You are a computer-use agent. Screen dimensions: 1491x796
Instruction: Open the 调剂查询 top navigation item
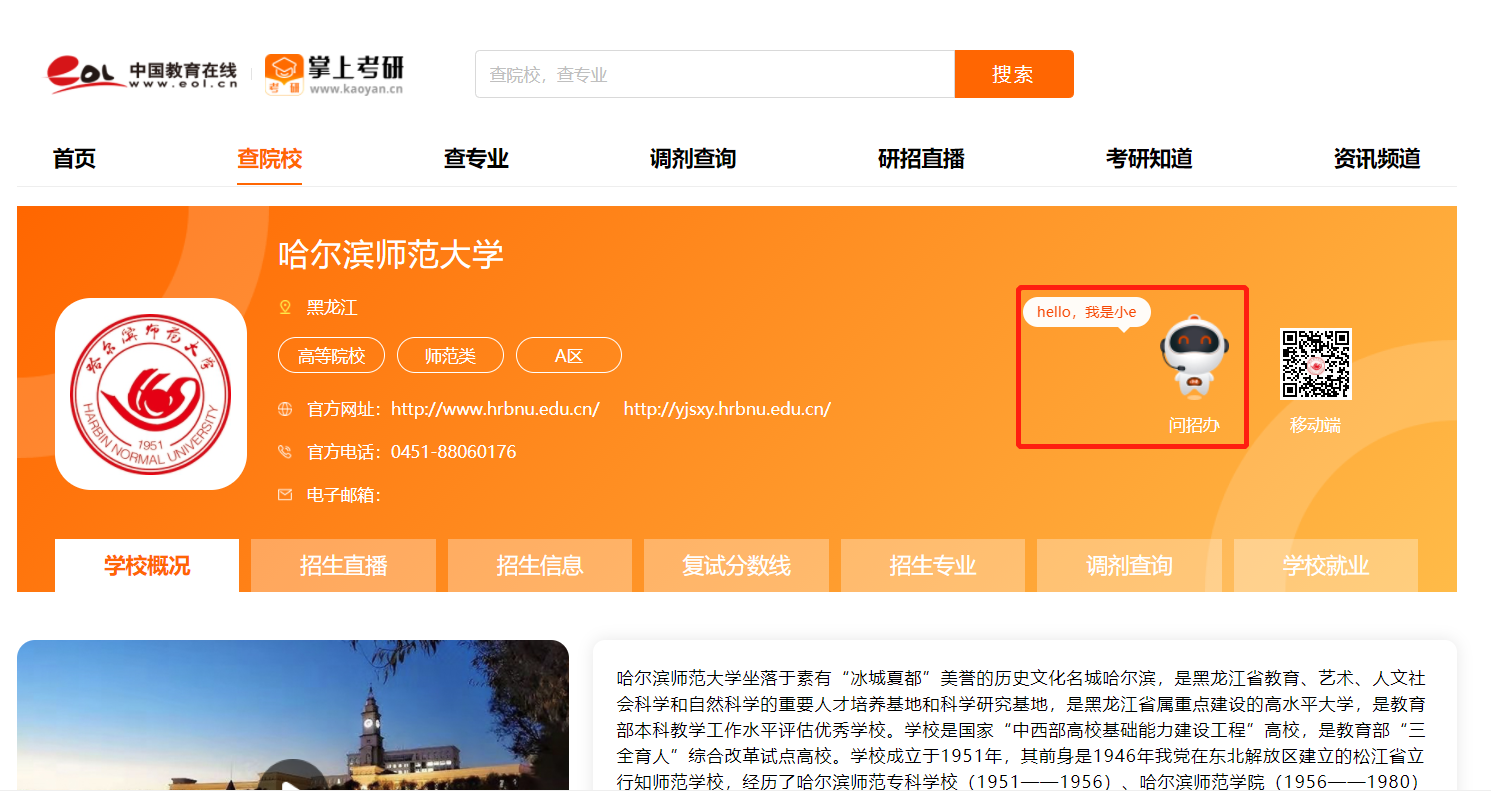coord(692,158)
